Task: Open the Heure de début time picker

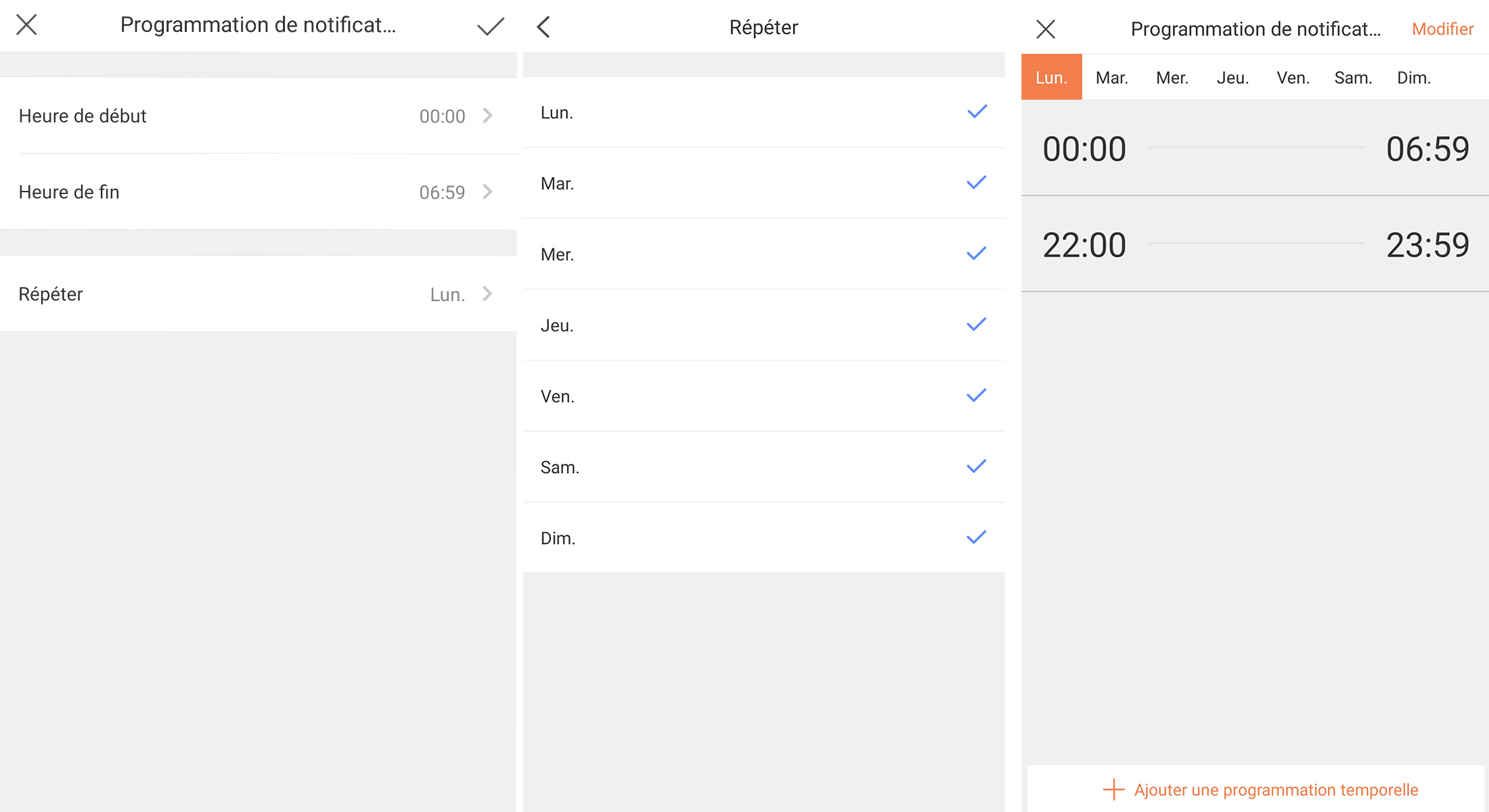Action: (x=257, y=116)
